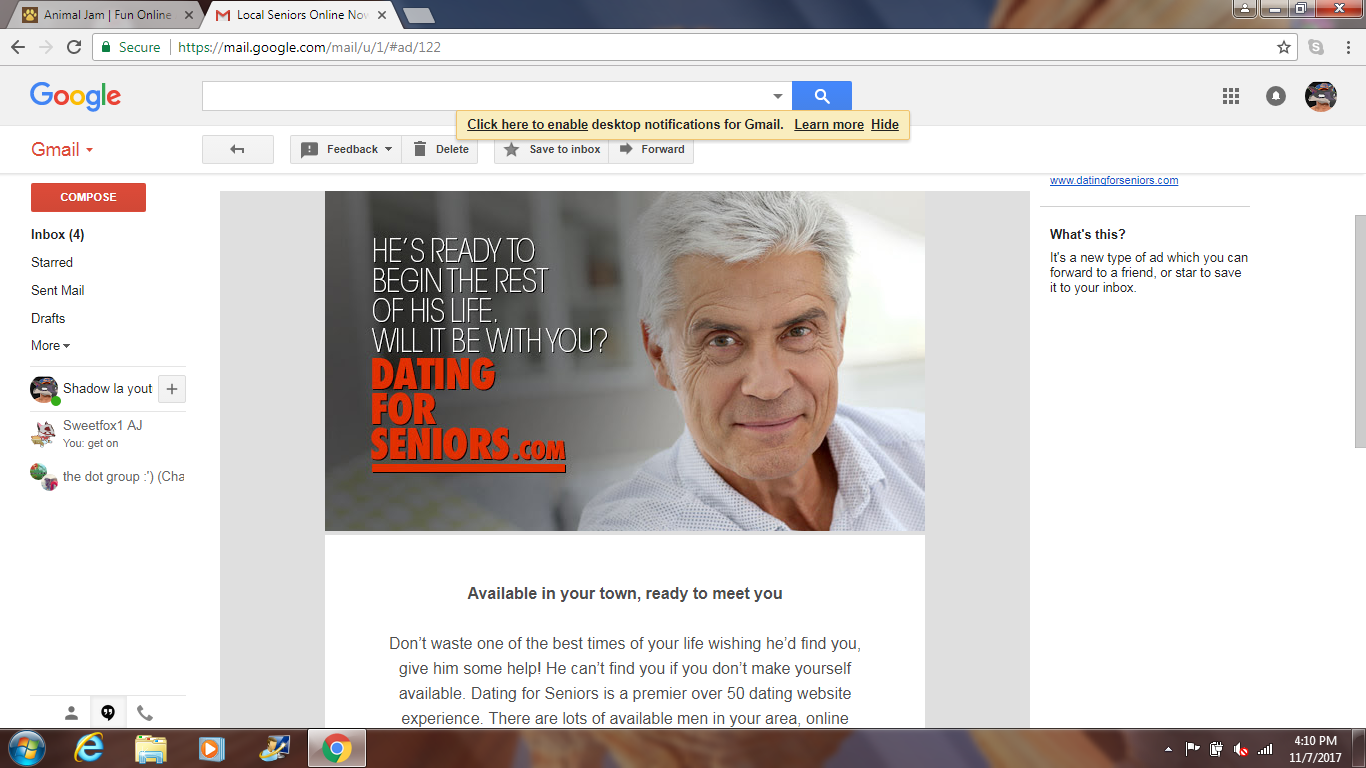Open Chrome three-dot menu

[1348, 47]
